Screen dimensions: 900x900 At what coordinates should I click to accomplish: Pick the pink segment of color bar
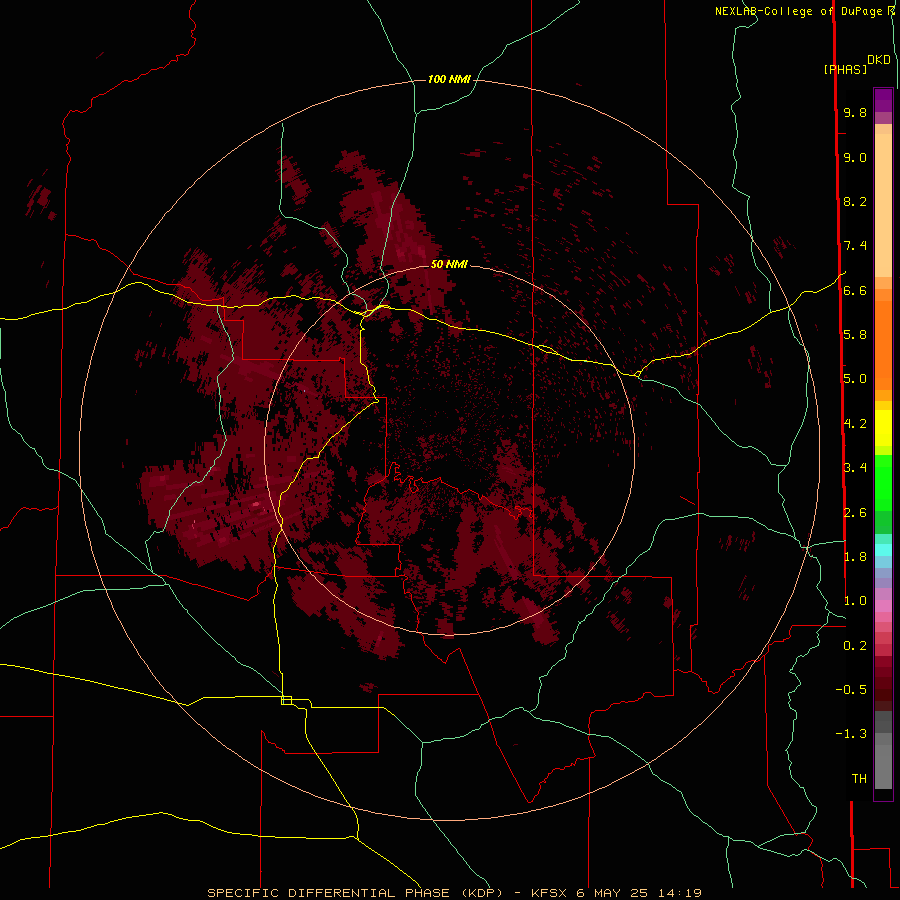(x=883, y=606)
